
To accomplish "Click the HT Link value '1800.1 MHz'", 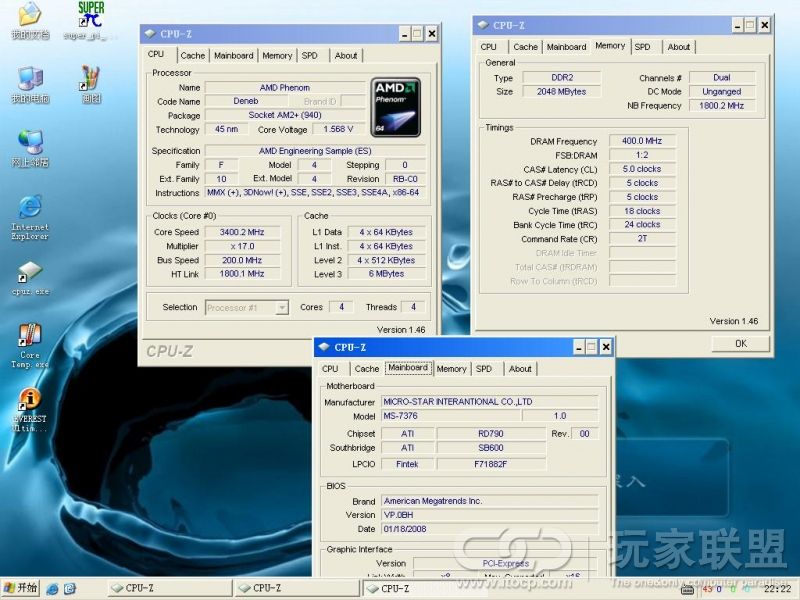I will [242, 274].
